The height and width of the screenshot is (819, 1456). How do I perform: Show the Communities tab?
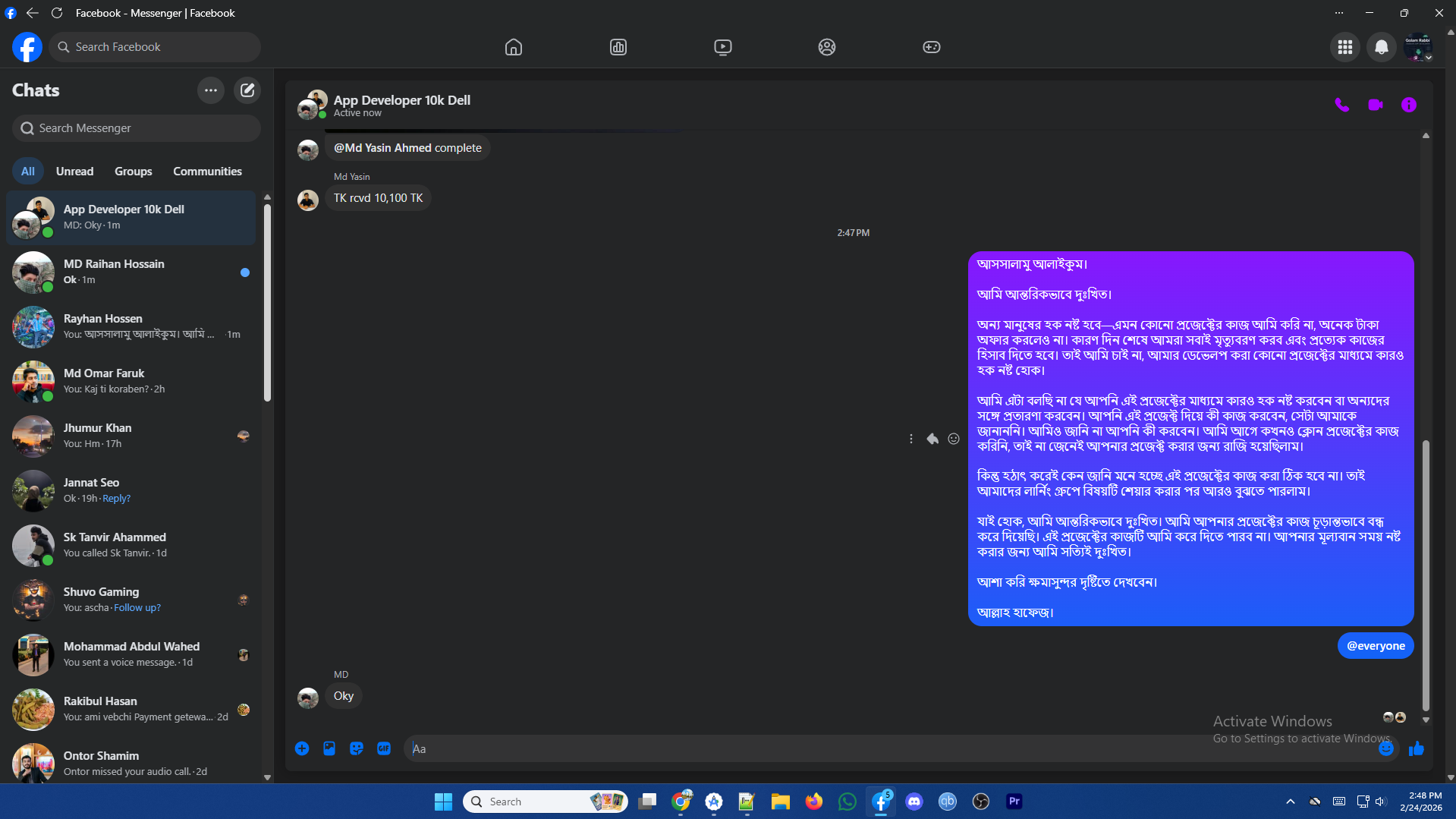click(207, 172)
